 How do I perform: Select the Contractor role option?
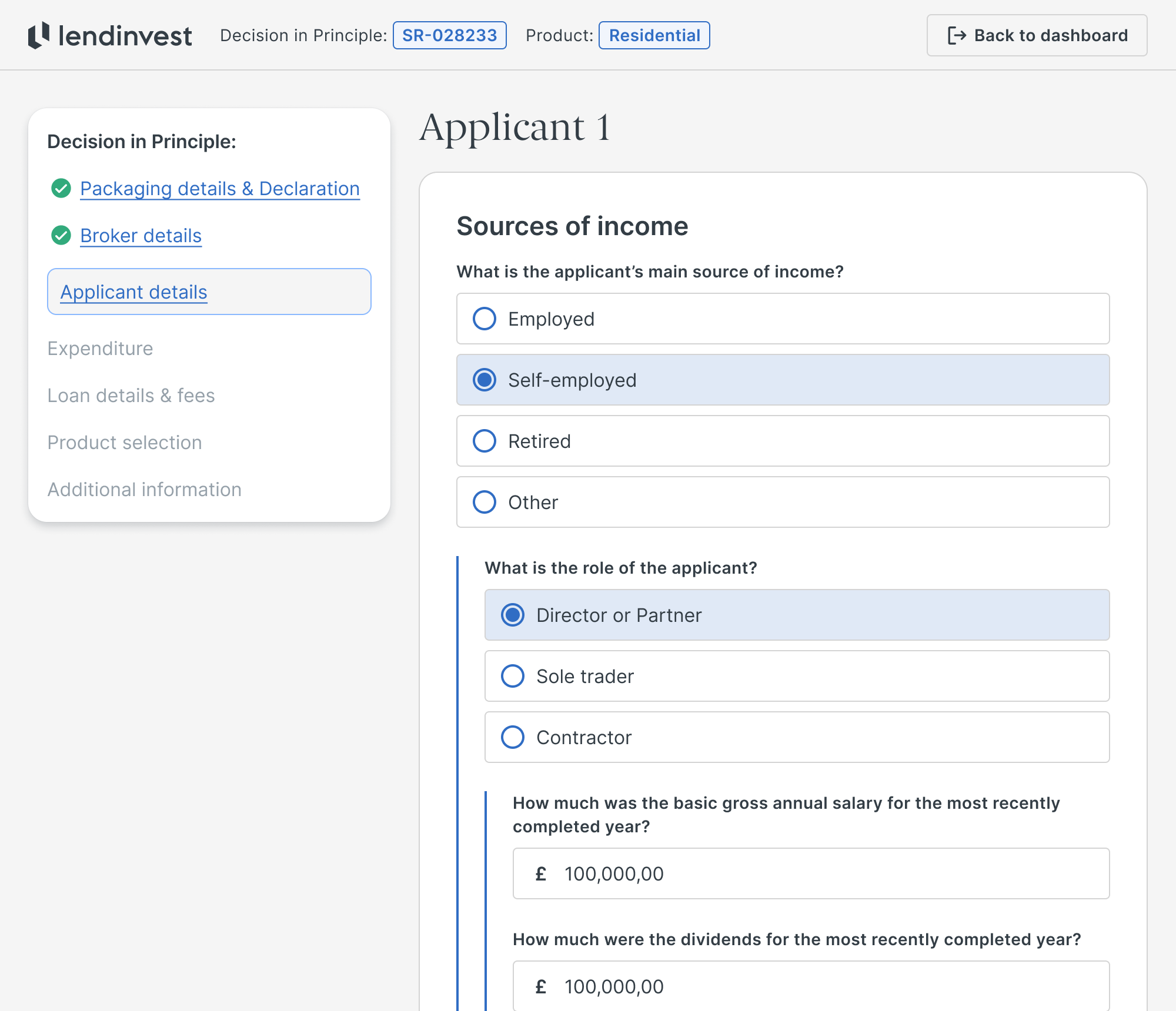(x=513, y=738)
